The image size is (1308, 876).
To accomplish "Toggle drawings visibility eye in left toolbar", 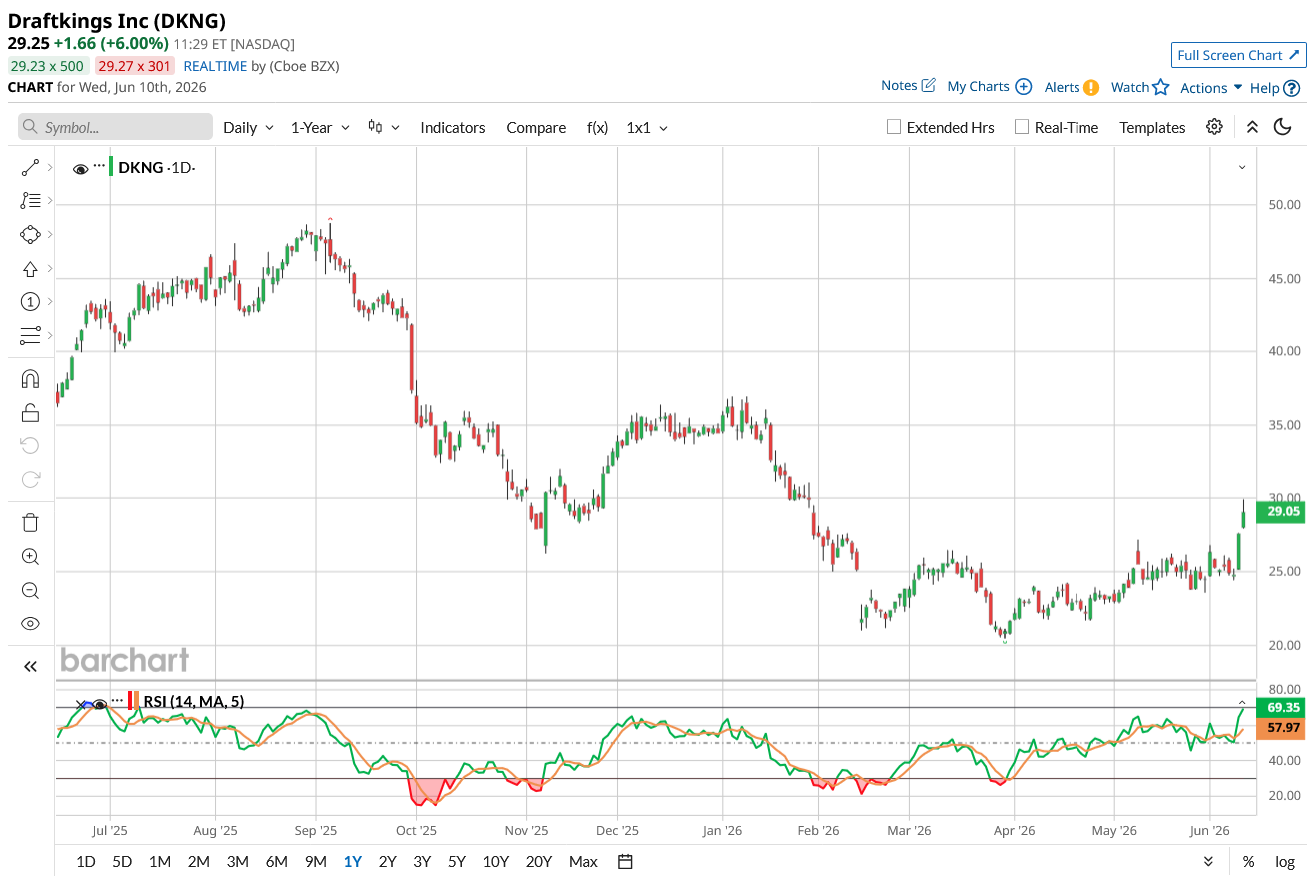I will [30, 624].
